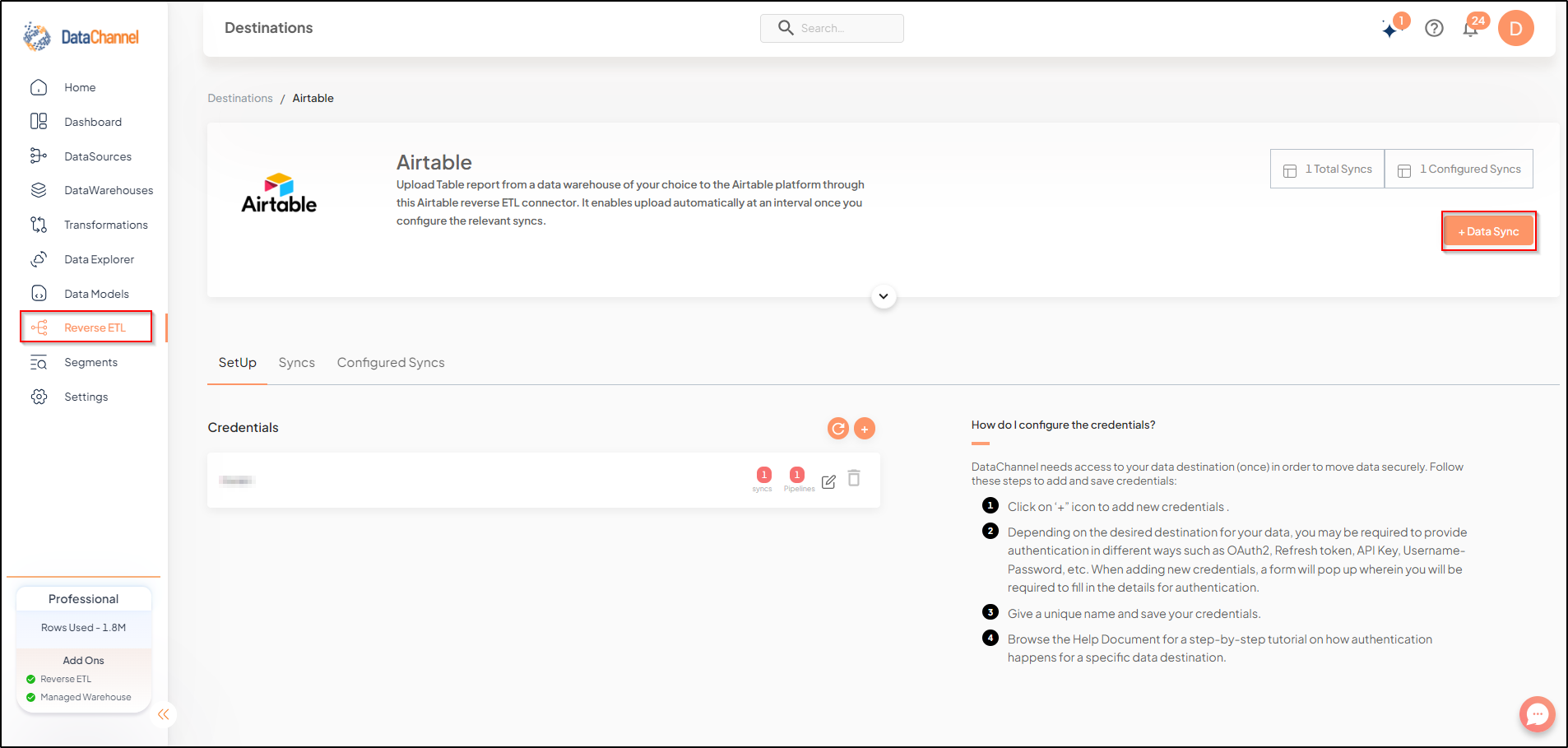
Task: Open the AI sparkle assistant icon
Action: pos(1390,30)
